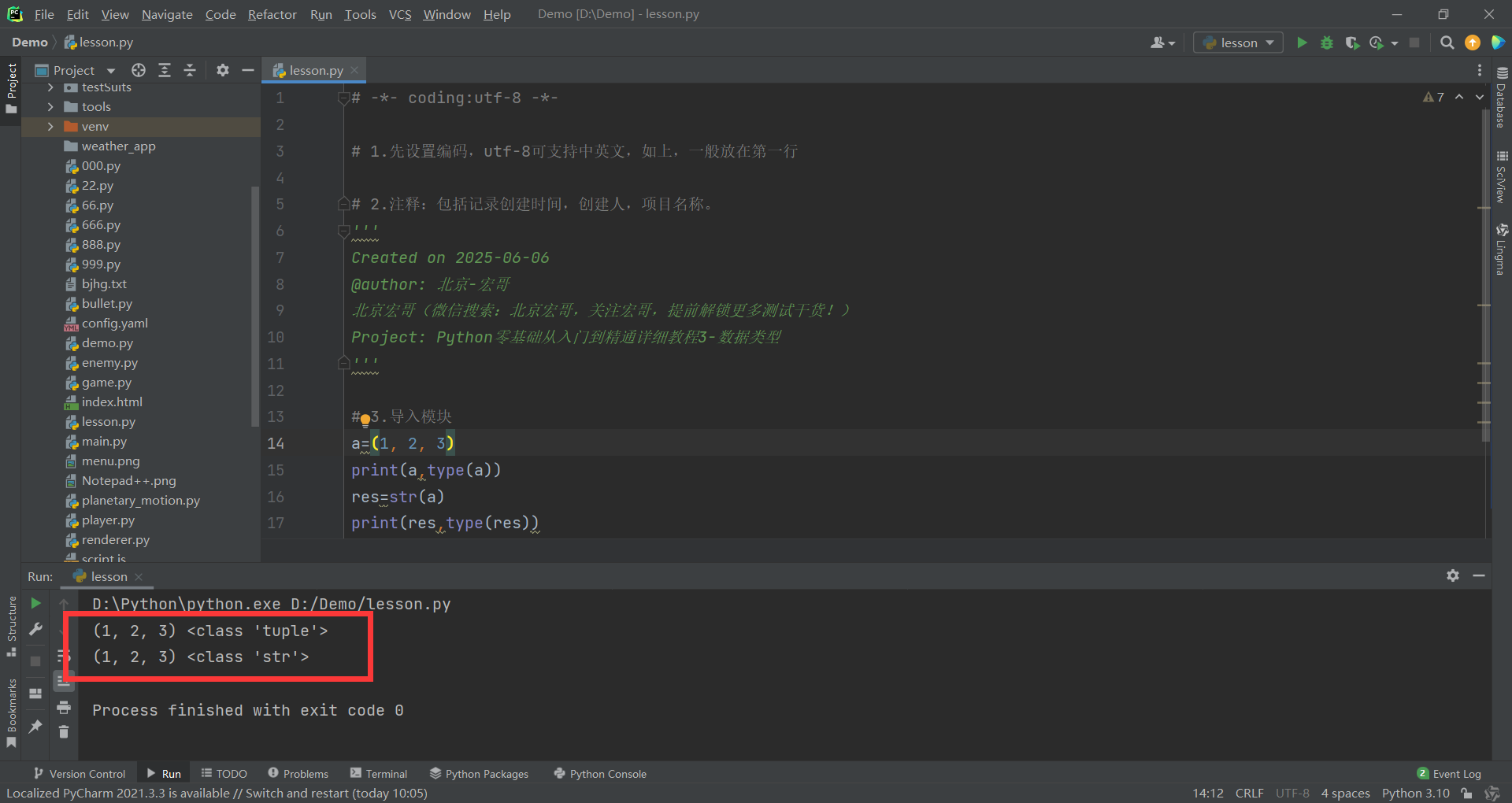Minimize the Run panel with its hide icon
Viewport: 1512px width, 803px height.
(1479, 575)
